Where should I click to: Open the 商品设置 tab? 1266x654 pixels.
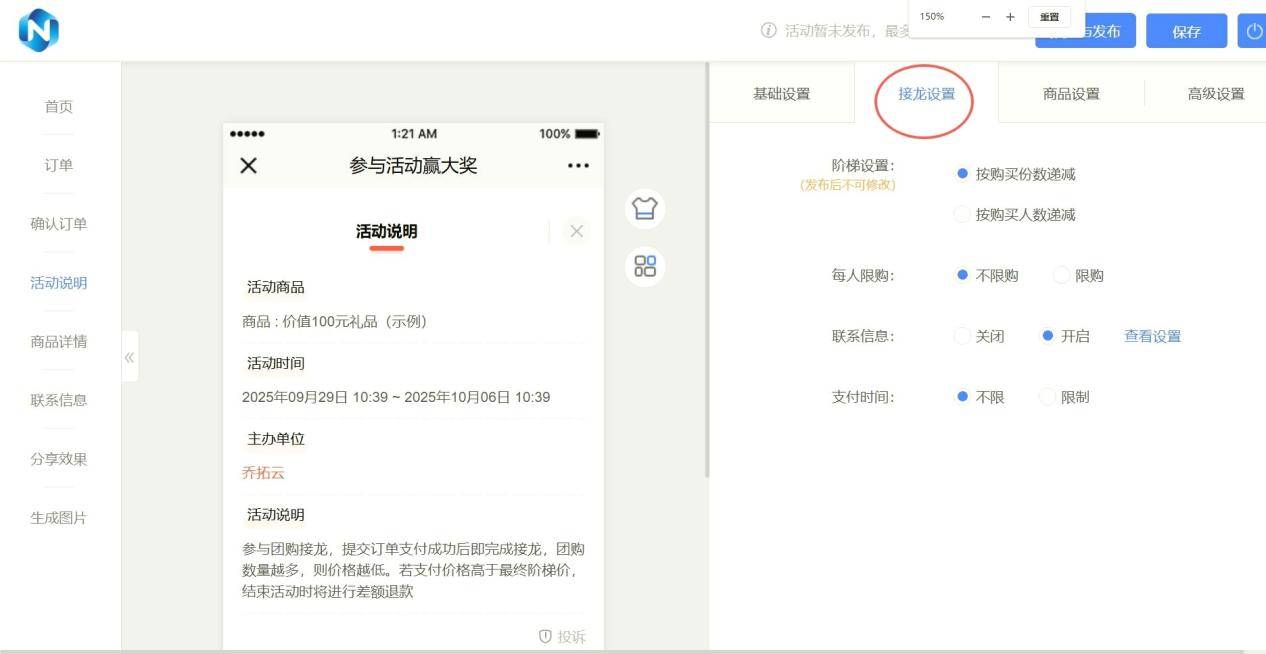[1071, 94]
